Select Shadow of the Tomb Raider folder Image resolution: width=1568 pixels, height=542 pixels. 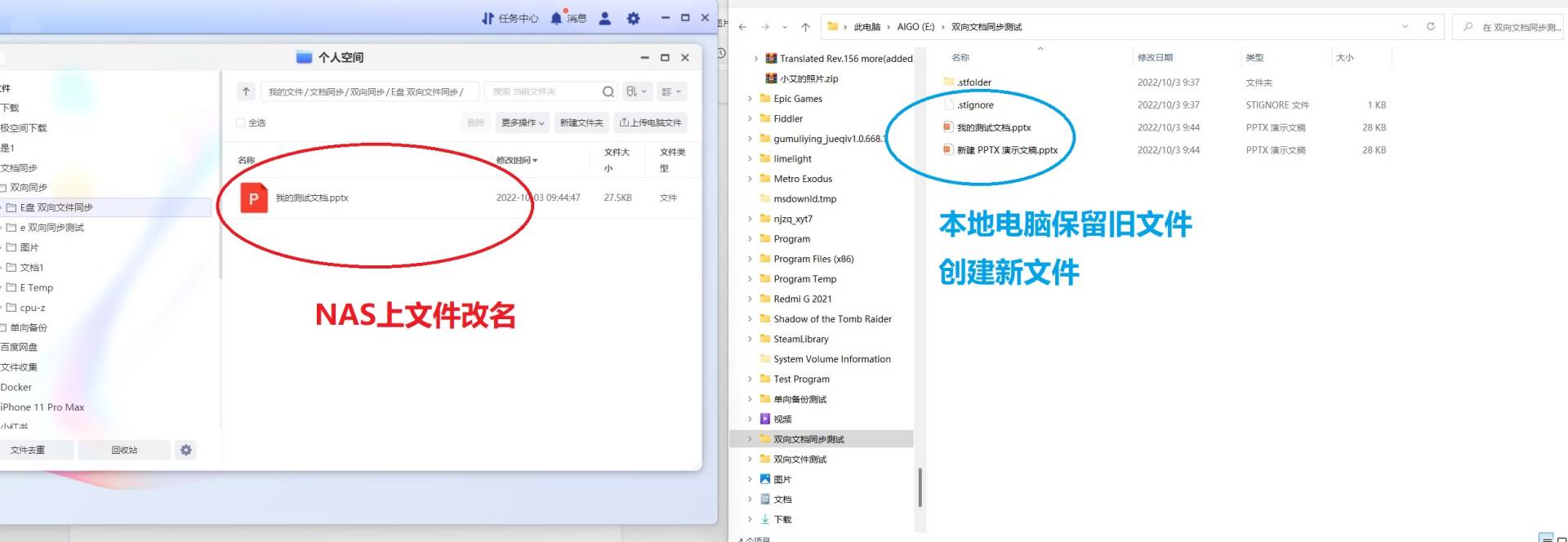coord(826,319)
